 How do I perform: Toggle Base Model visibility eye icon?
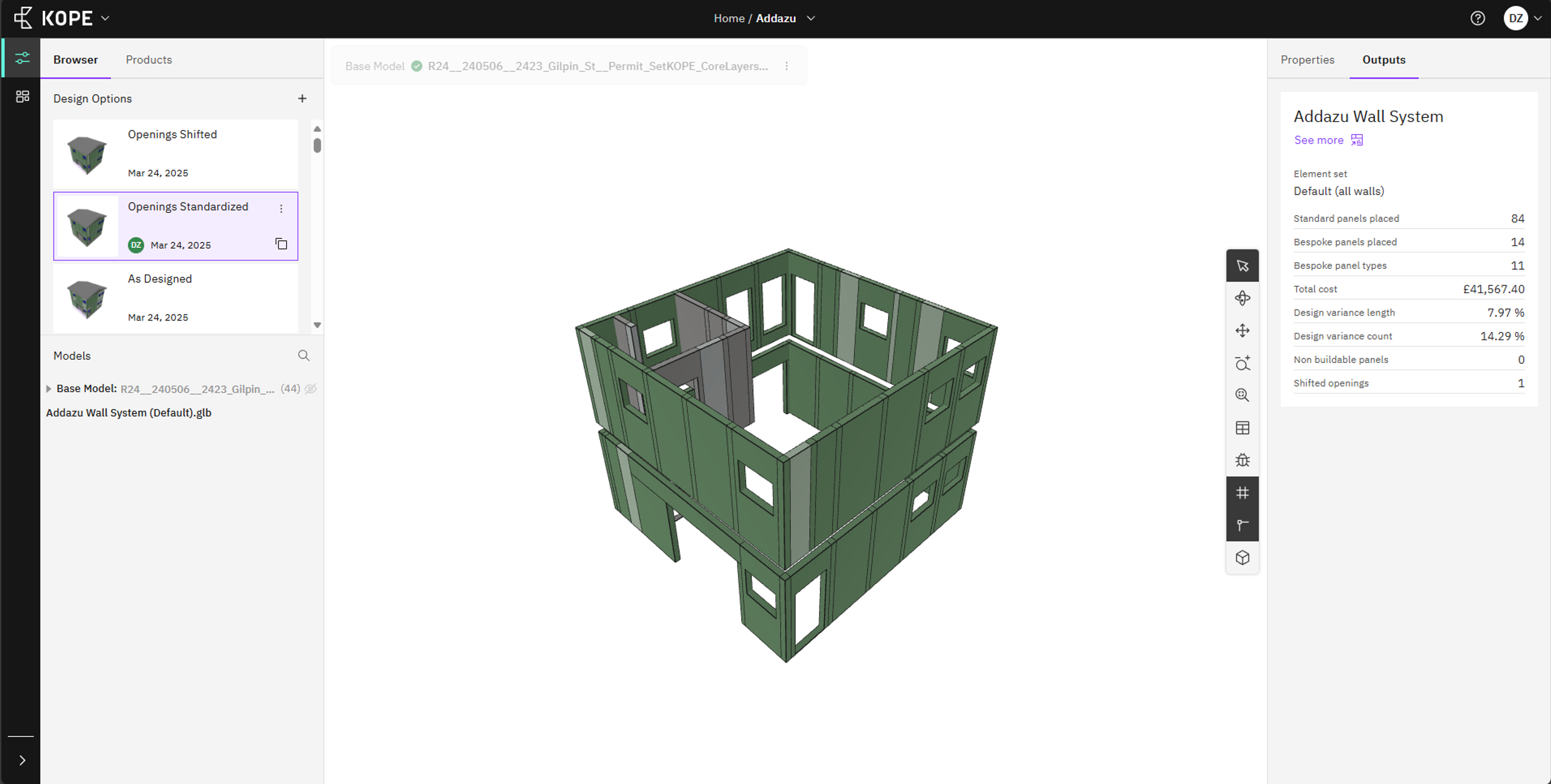[311, 389]
